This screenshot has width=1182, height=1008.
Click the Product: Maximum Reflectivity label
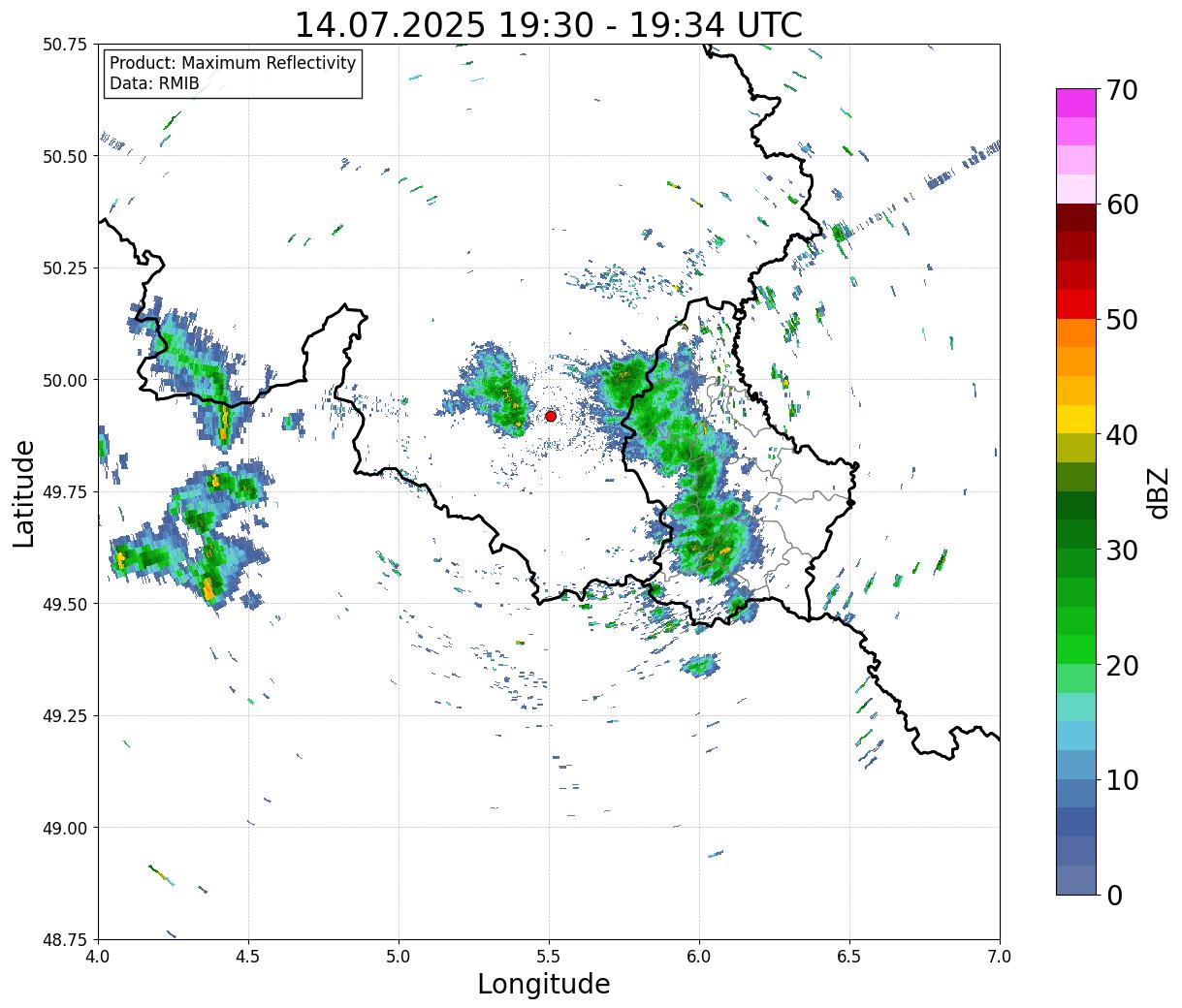(233, 63)
